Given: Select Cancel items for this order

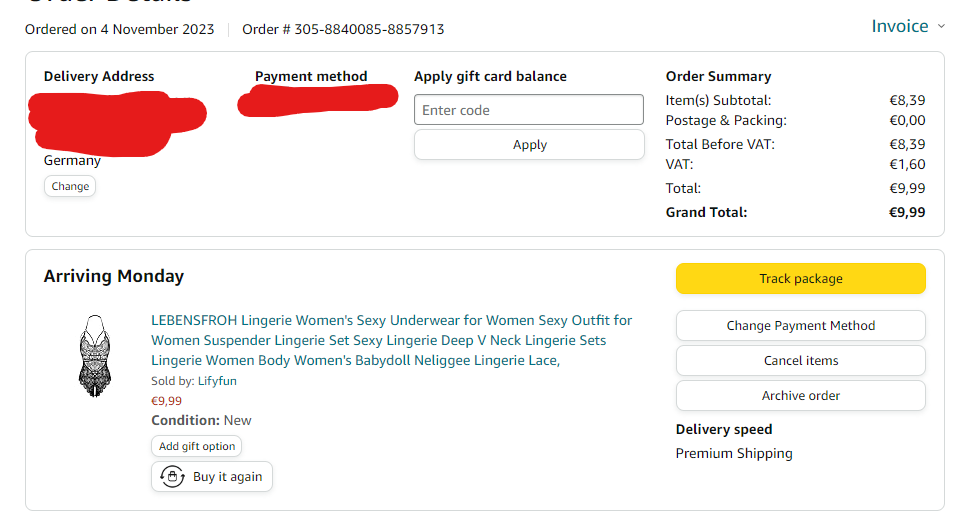Looking at the screenshot, I should click(x=800, y=361).
